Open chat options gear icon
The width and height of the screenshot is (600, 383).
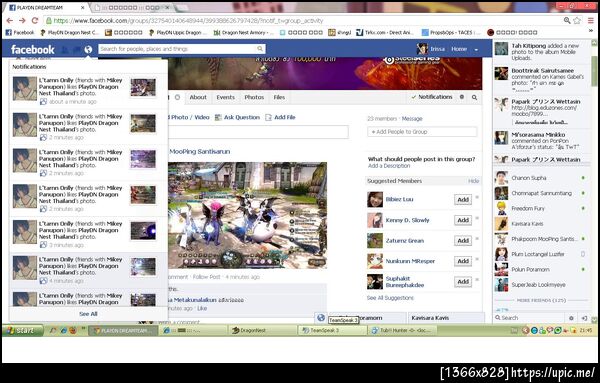(571, 318)
